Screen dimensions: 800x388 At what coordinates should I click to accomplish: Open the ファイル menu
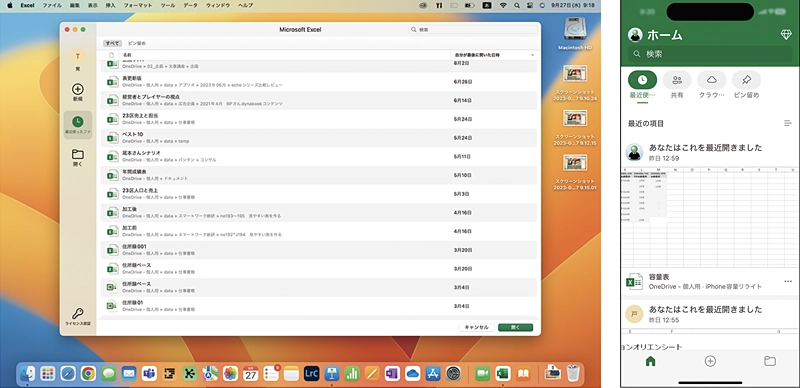52,5
